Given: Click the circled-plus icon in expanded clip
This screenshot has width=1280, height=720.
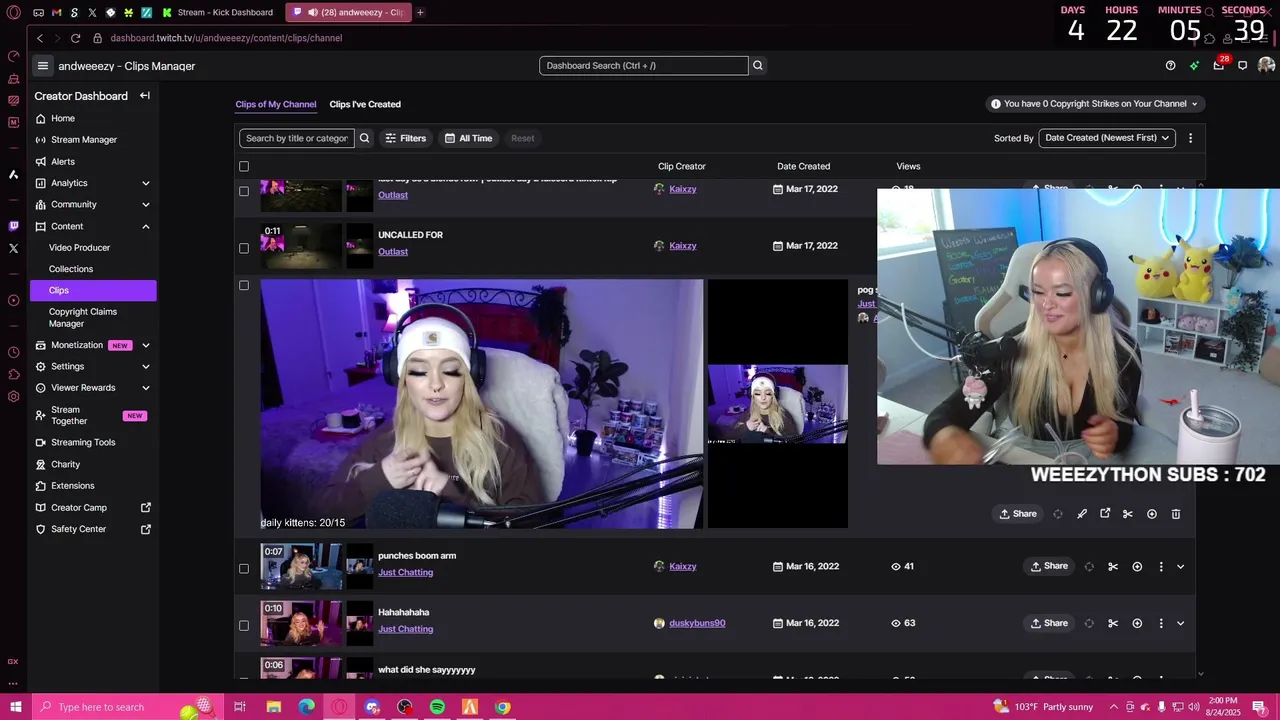Looking at the screenshot, I should 1152,514.
